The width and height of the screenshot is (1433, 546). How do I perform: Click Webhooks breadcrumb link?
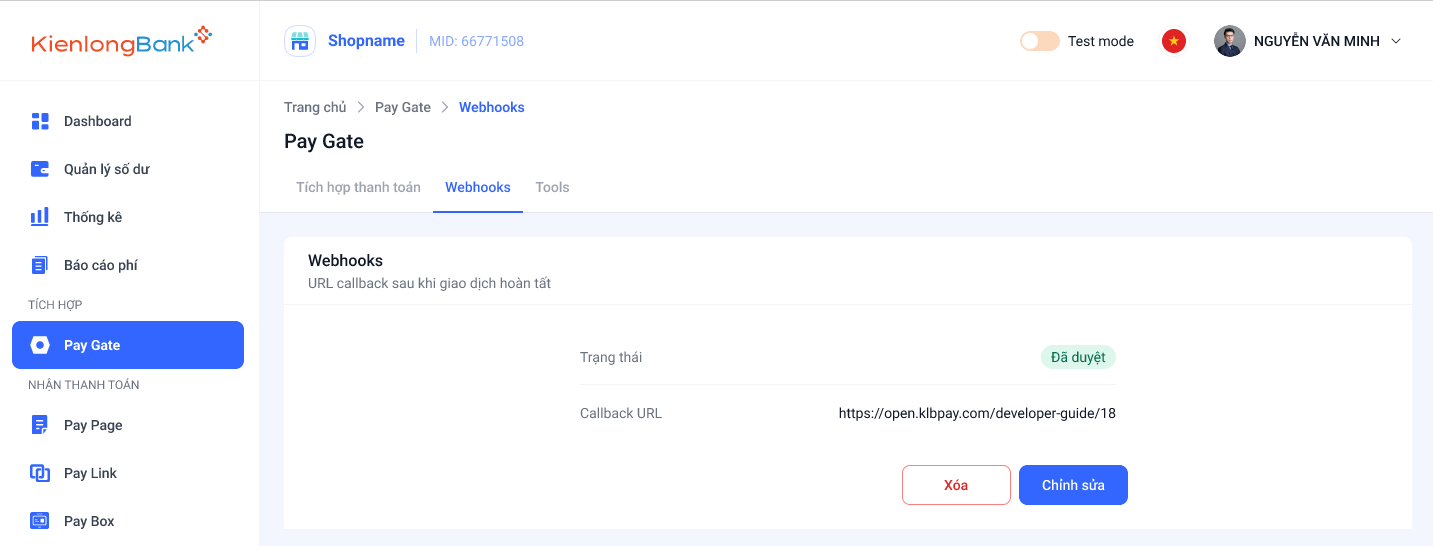(x=492, y=107)
